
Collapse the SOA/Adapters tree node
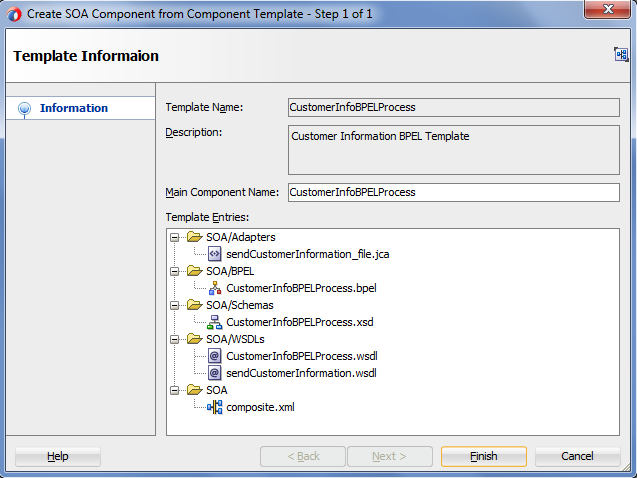coord(175,237)
